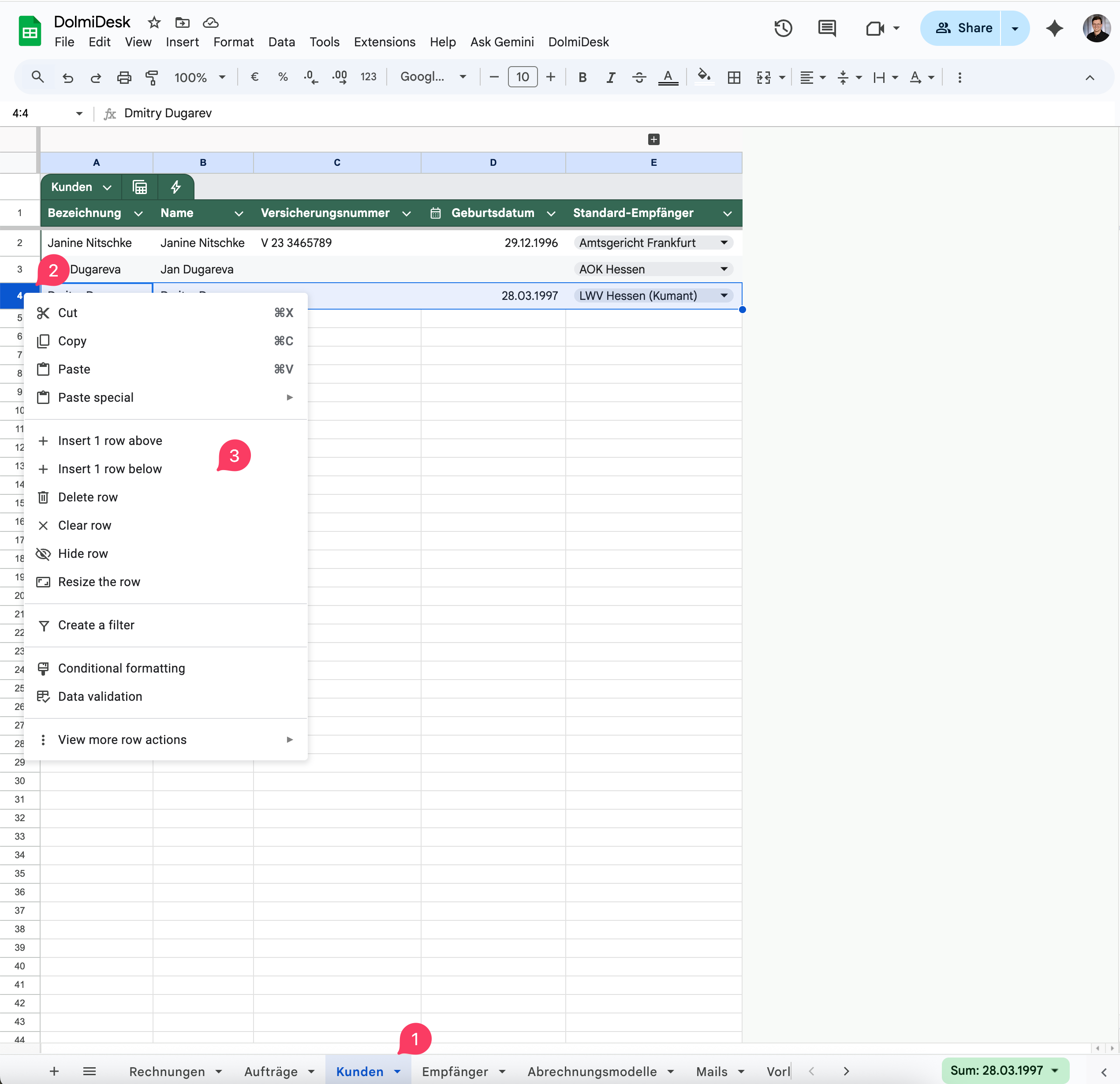Open the zoom 100% dropdown
Viewport: 1120px width, 1084px height.
[x=199, y=77]
